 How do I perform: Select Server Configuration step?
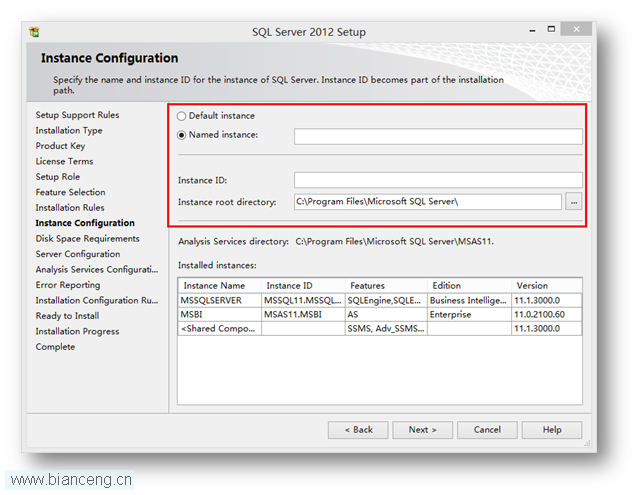point(78,254)
